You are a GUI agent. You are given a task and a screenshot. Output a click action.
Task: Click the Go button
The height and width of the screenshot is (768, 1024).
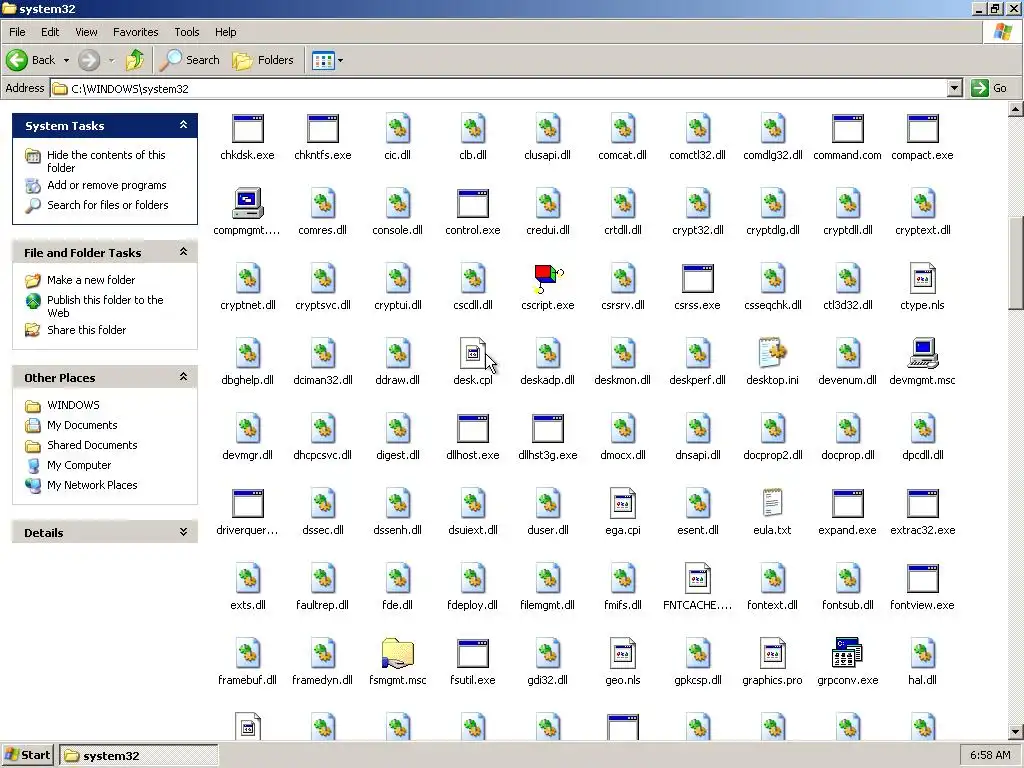coord(989,88)
